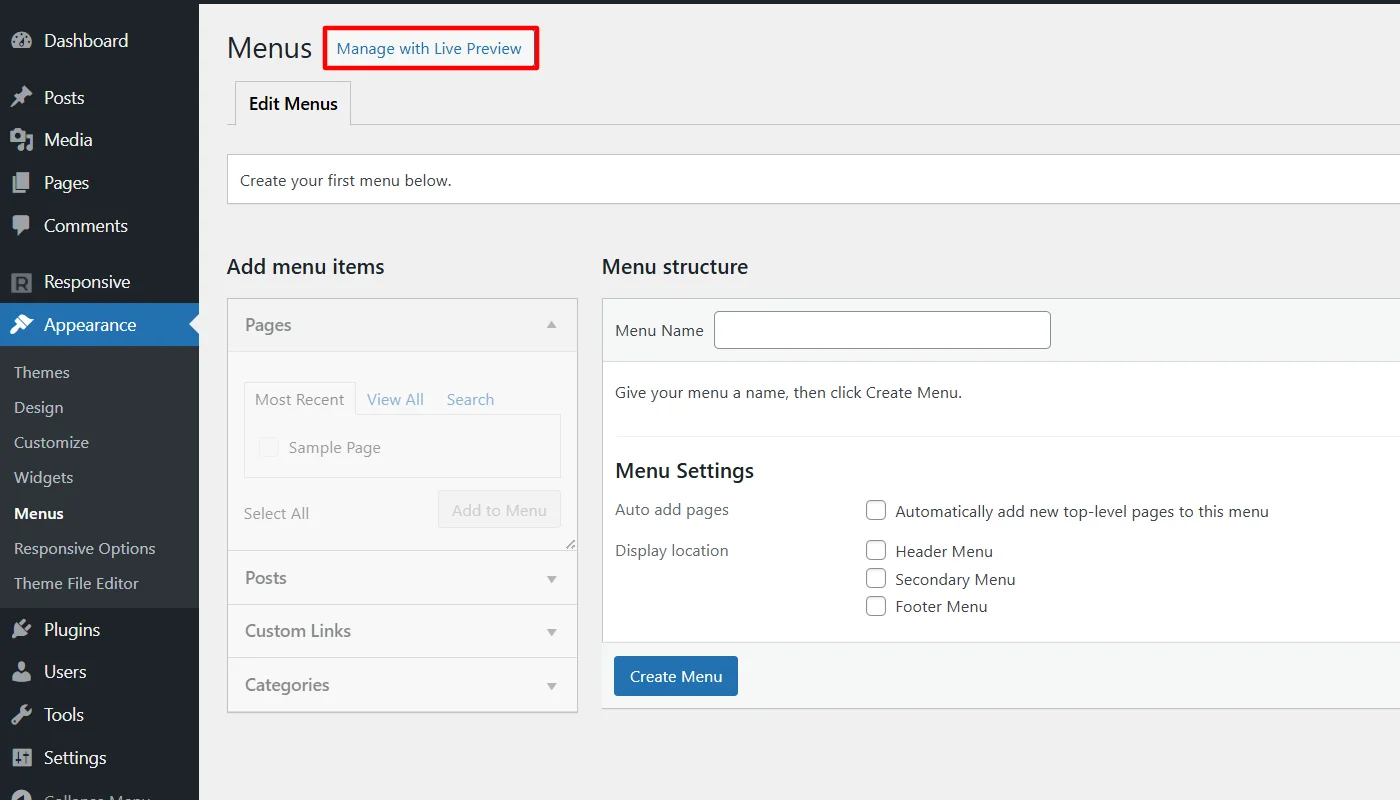Check the Footer Menu display location

pos(876,606)
